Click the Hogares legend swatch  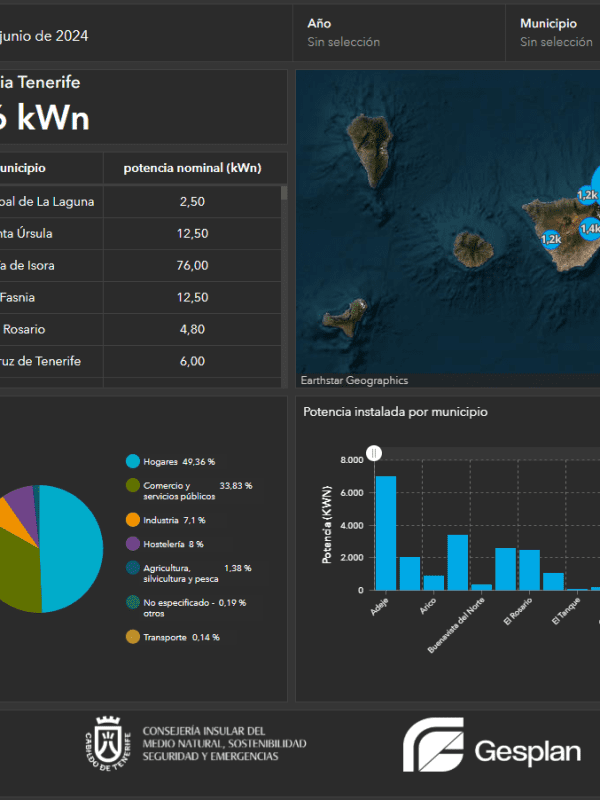133,461
